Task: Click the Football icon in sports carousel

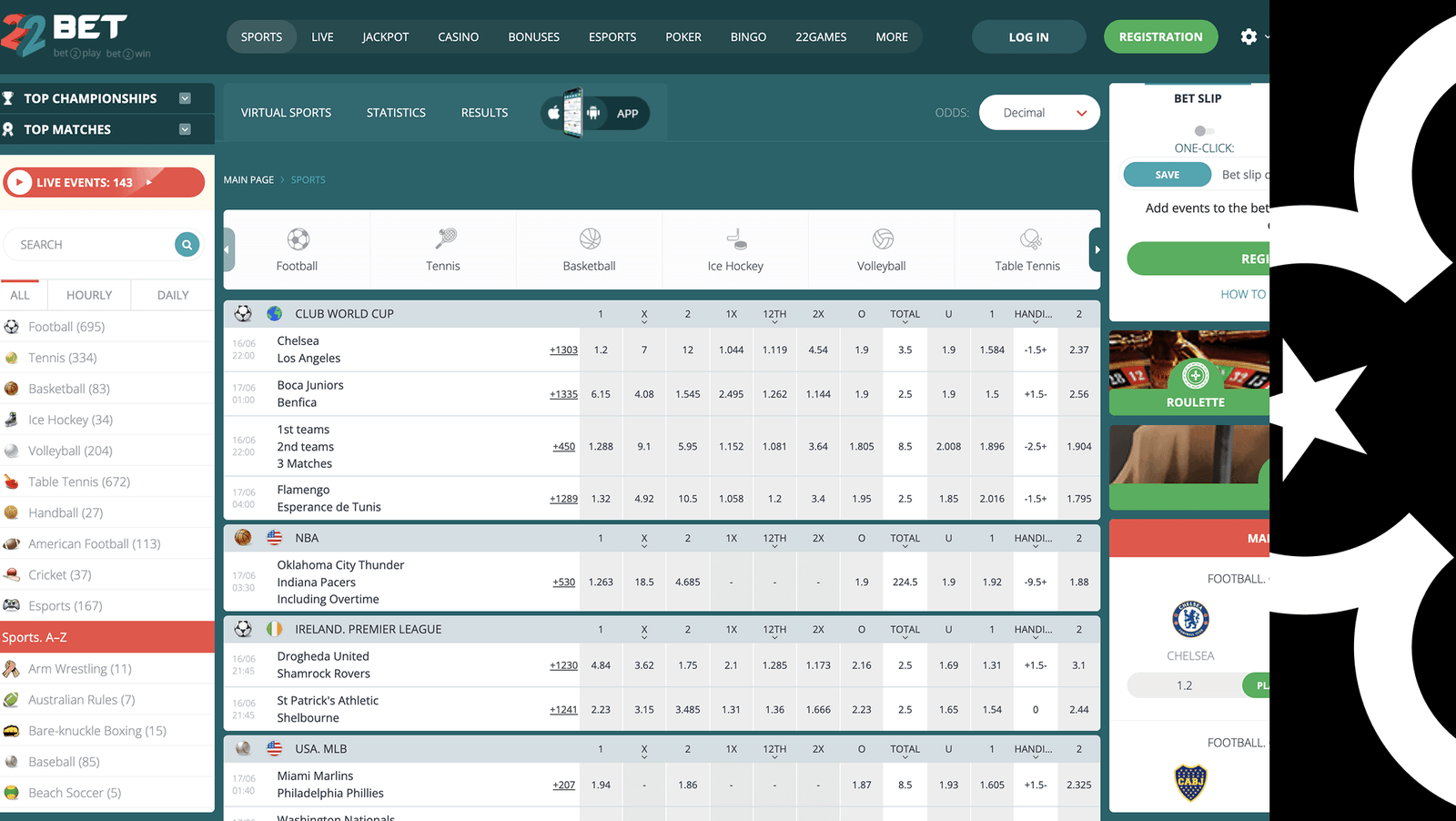Action: (x=298, y=239)
